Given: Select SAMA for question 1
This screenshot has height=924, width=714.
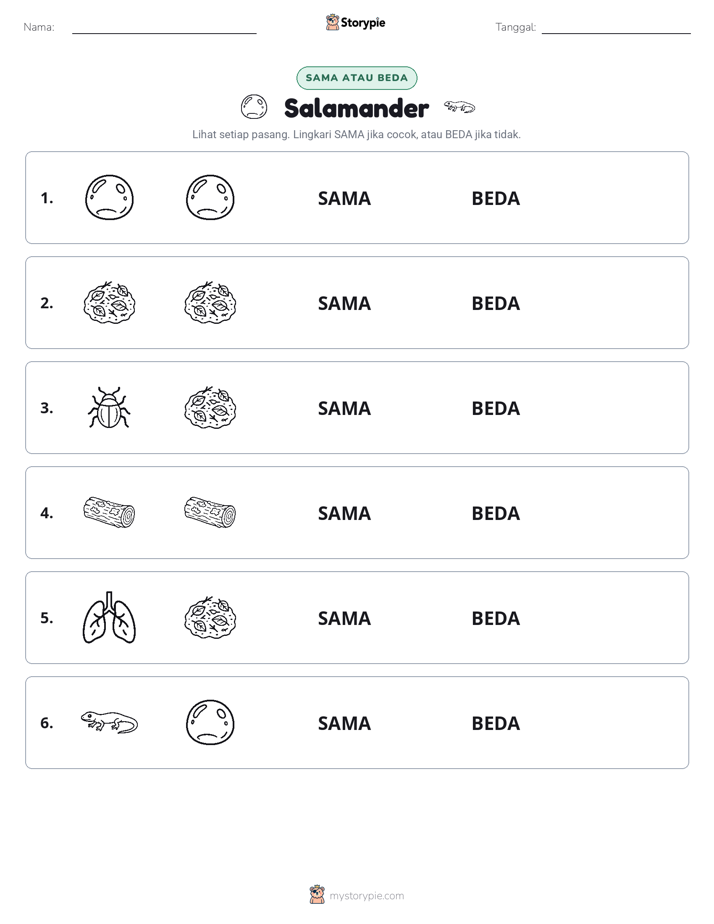Looking at the screenshot, I should coord(344,199).
